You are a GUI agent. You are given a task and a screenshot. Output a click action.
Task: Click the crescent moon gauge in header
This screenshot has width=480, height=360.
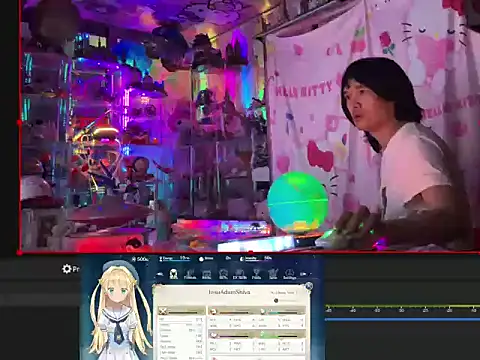[x=255, y=258]
